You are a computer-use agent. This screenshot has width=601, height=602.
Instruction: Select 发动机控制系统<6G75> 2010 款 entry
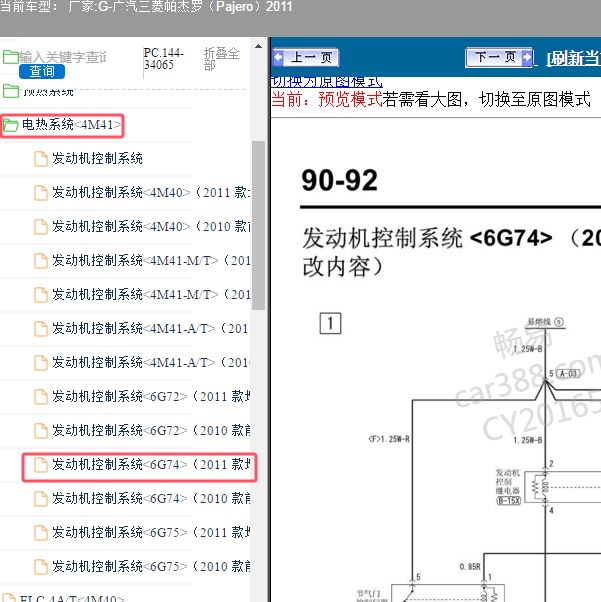click(151, 566)
